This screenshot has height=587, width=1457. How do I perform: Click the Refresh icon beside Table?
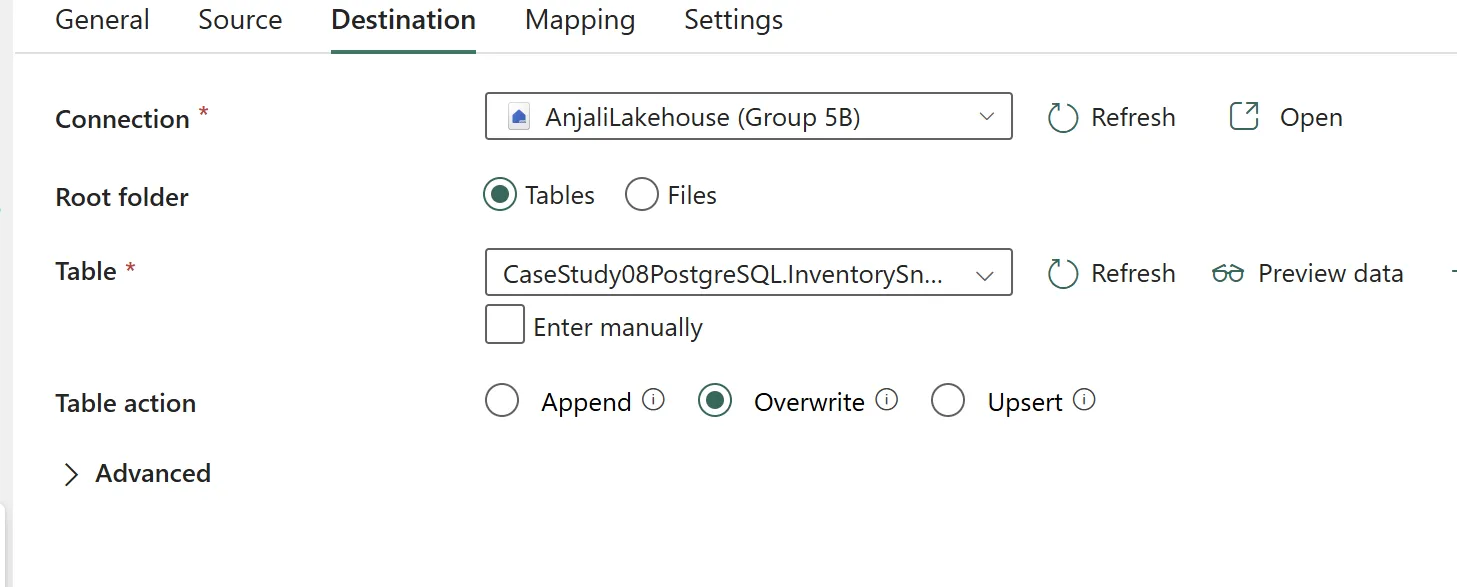[1062, 274]
